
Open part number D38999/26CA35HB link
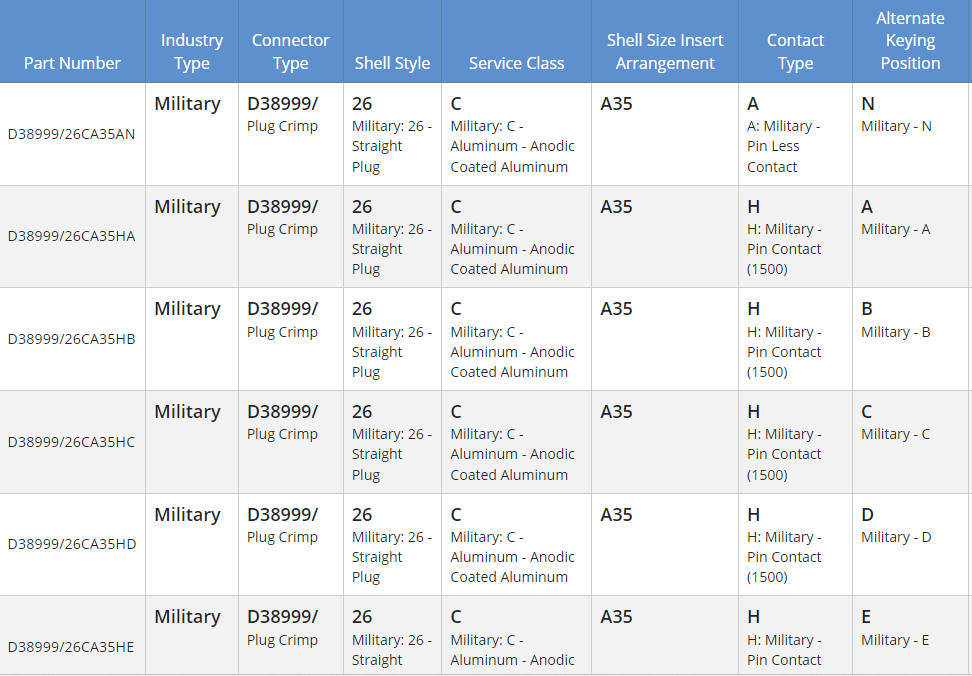point(71,339)
